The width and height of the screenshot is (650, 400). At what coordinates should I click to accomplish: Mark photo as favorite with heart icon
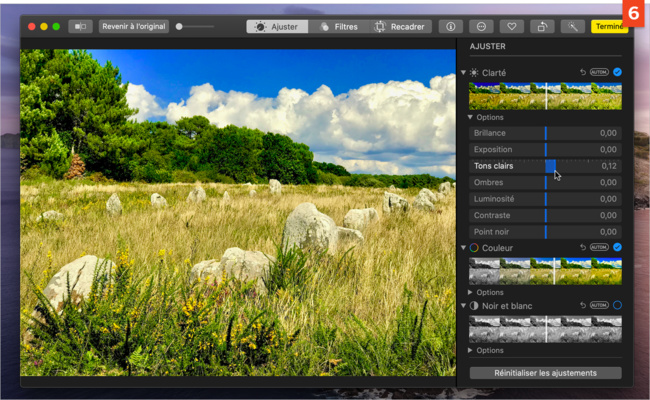tap(511, 27)
